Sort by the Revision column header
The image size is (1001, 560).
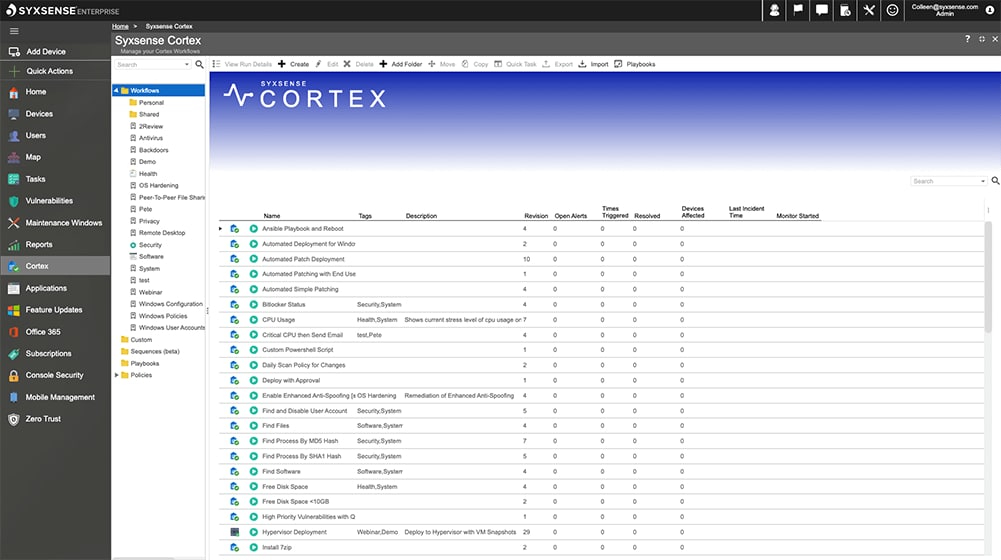(x=536, y=216)
